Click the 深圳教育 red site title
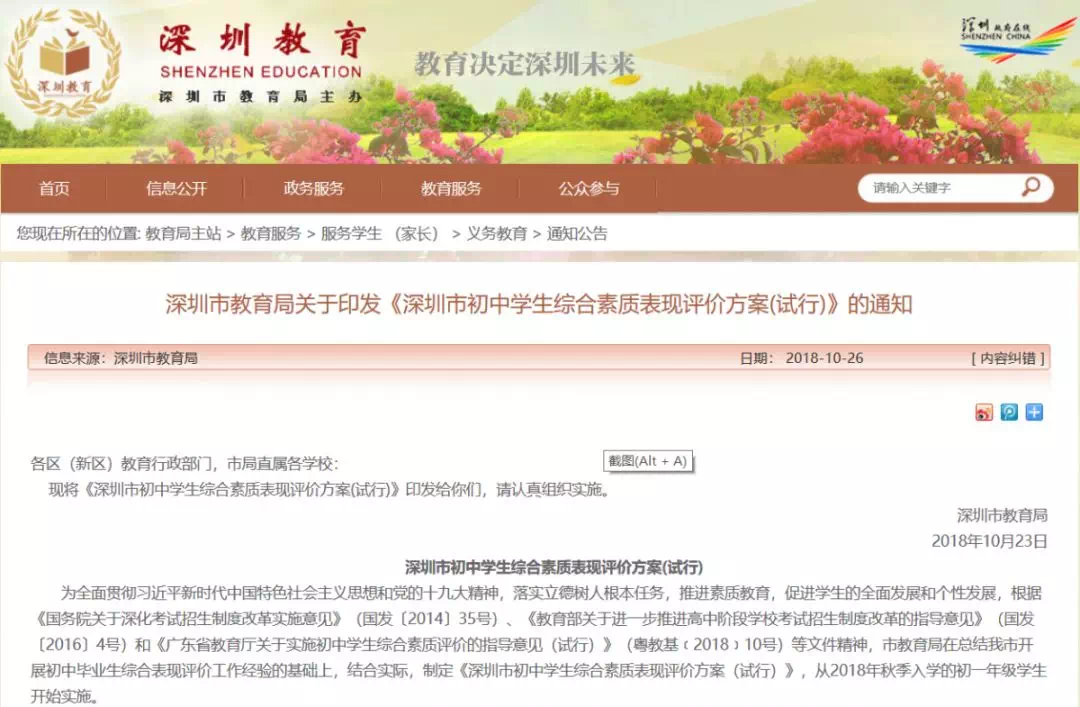 pos(262,39)
